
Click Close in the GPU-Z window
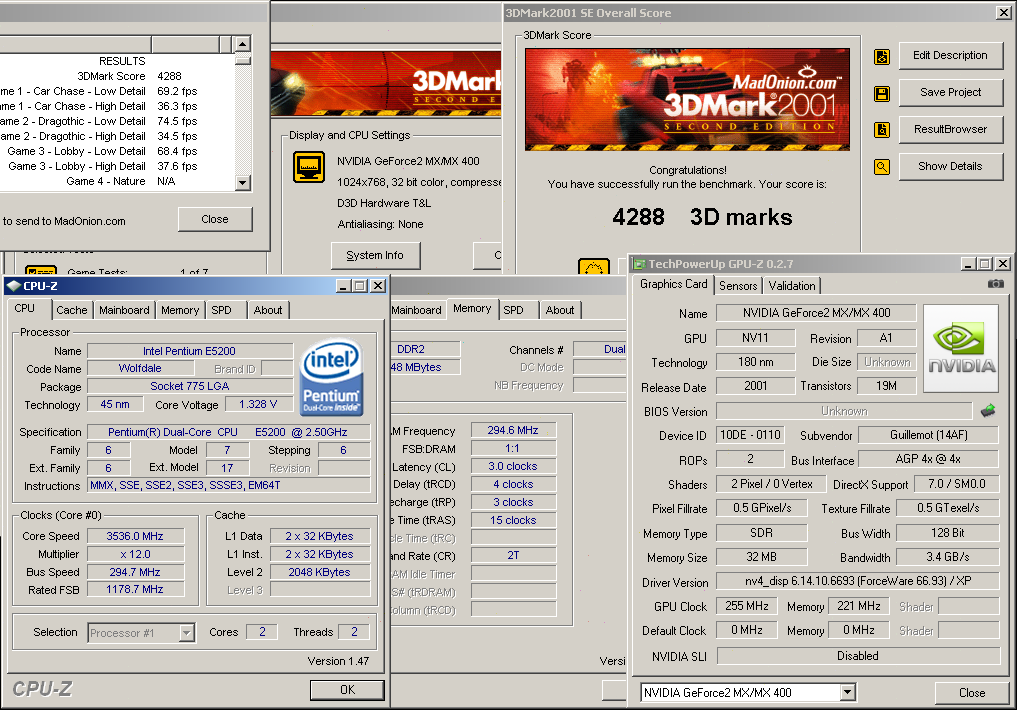point(972,692)
